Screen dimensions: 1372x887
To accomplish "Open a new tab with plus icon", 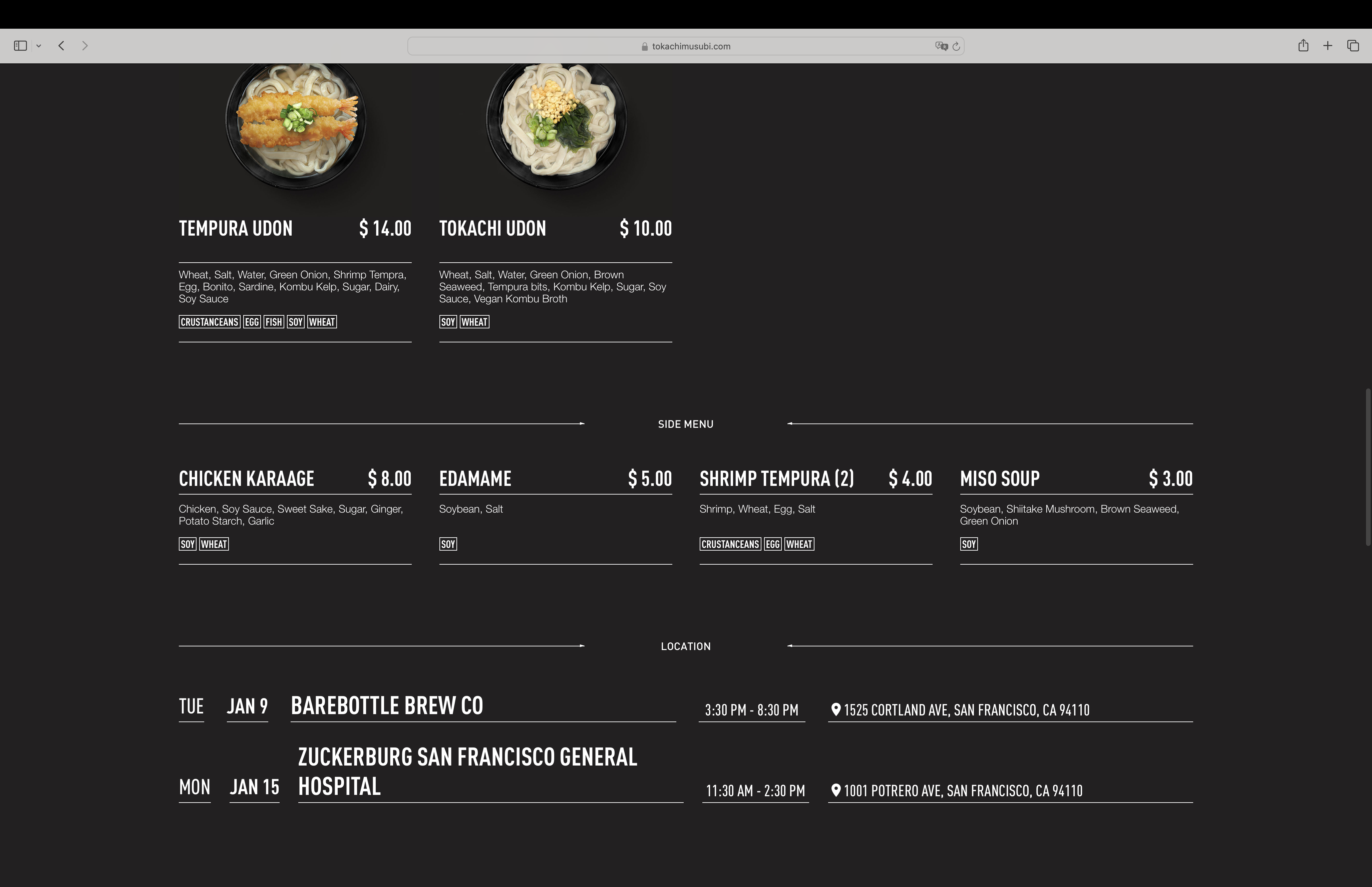I will 1328,45.
